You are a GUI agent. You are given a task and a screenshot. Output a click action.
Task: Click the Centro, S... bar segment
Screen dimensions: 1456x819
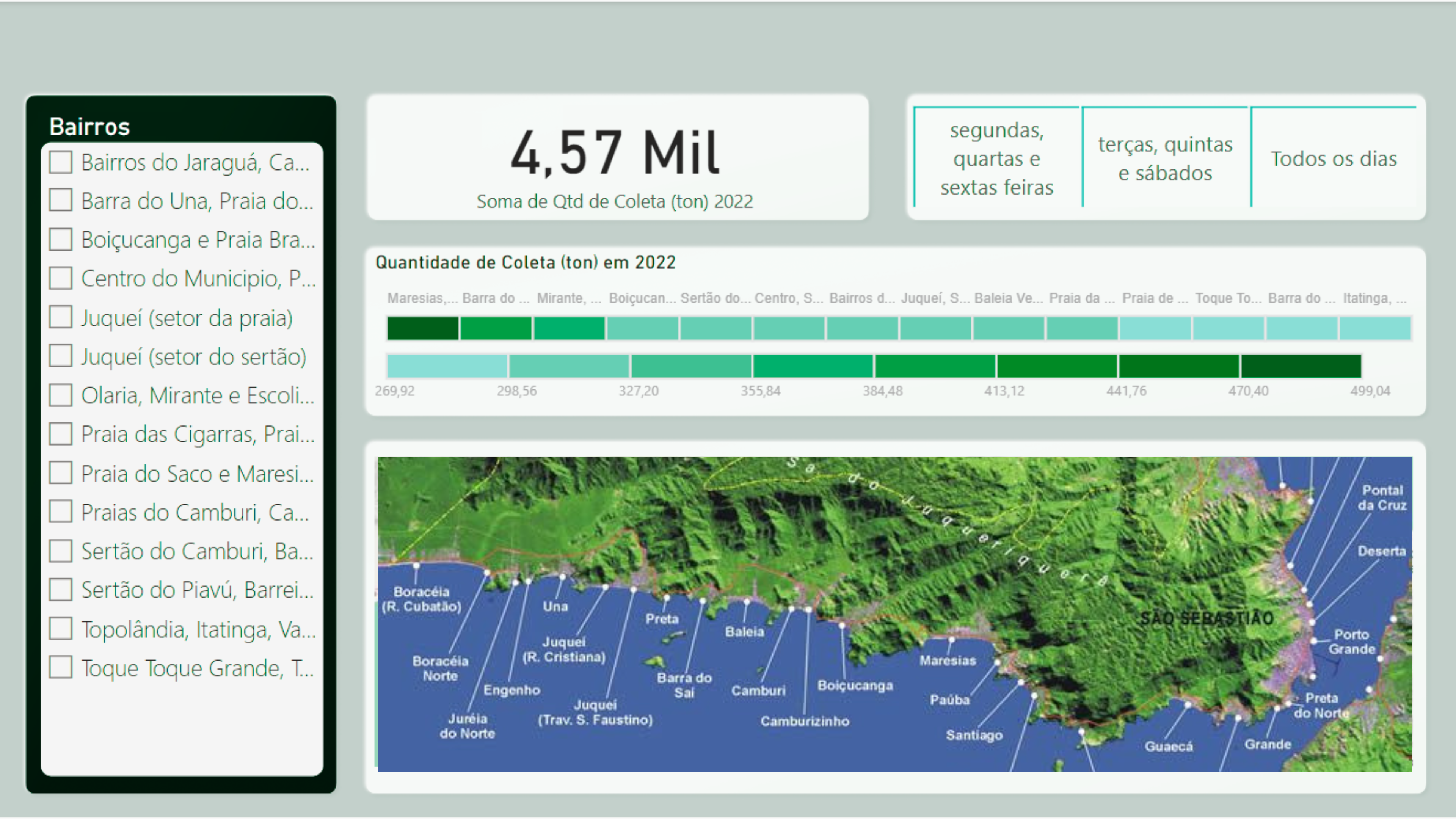(789, 328)
